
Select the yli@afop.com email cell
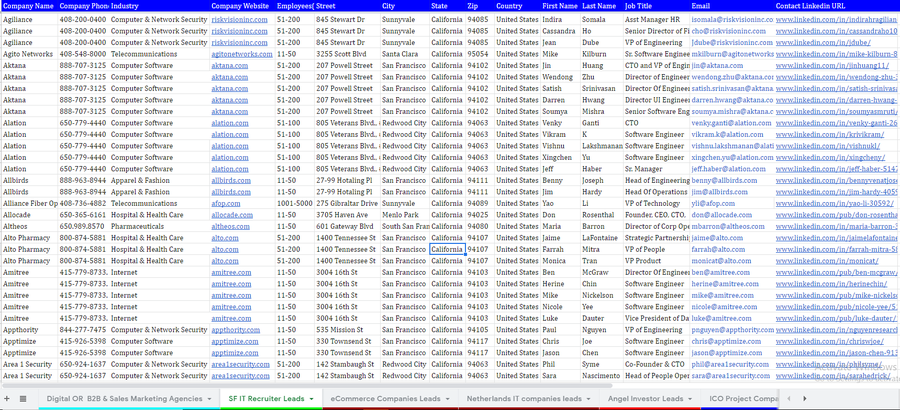731,203
